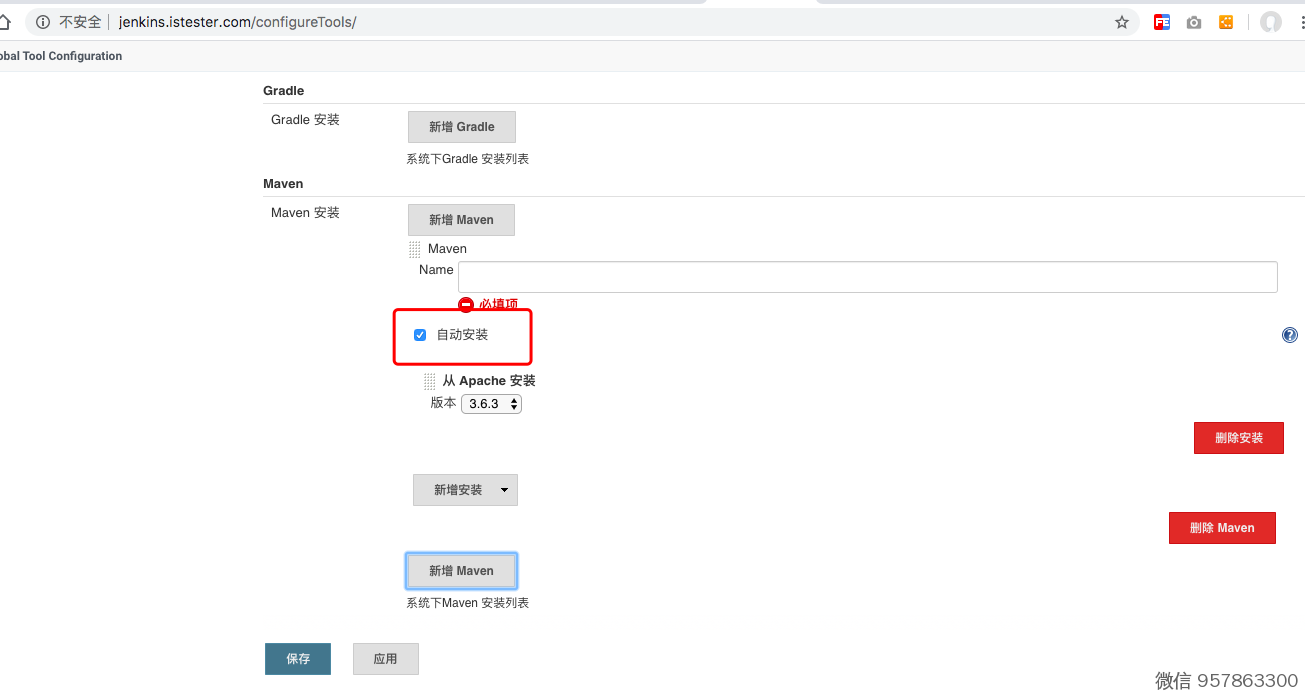
Task: Click 保存 to save configuration
Action: click(x=298, y=659)
